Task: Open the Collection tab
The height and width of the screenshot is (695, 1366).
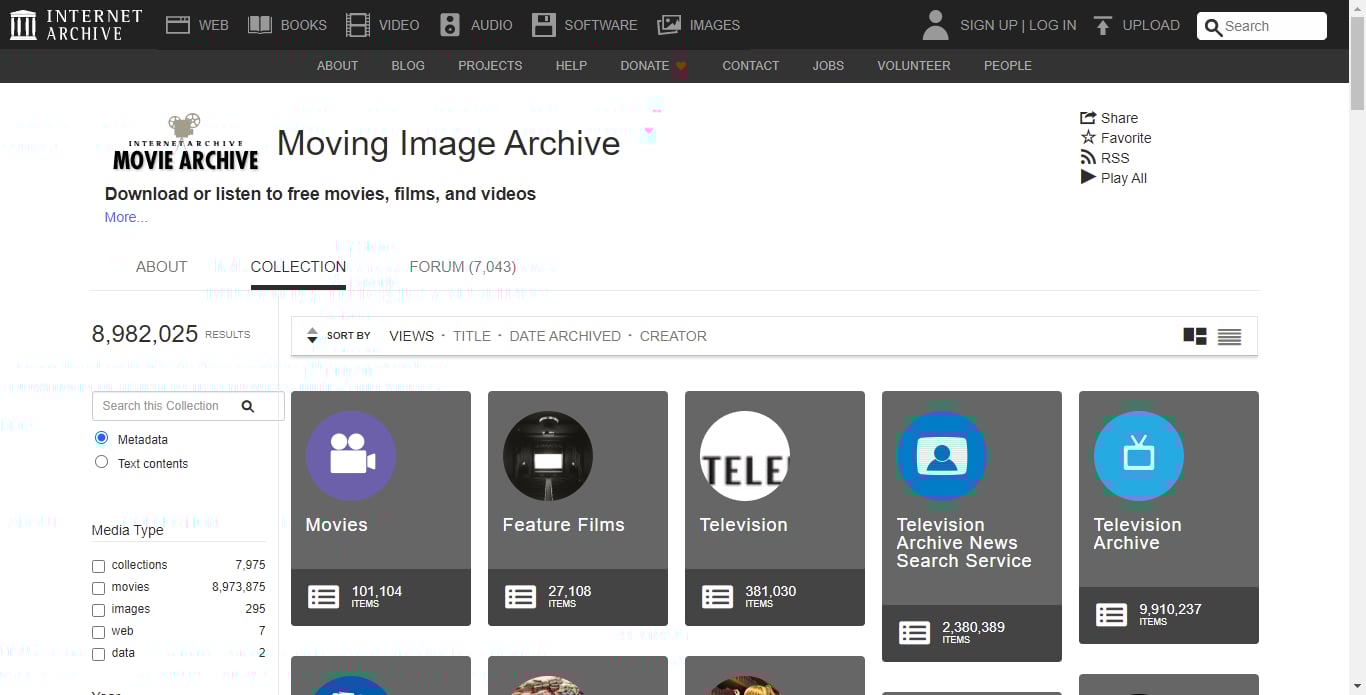Action: 298,267
